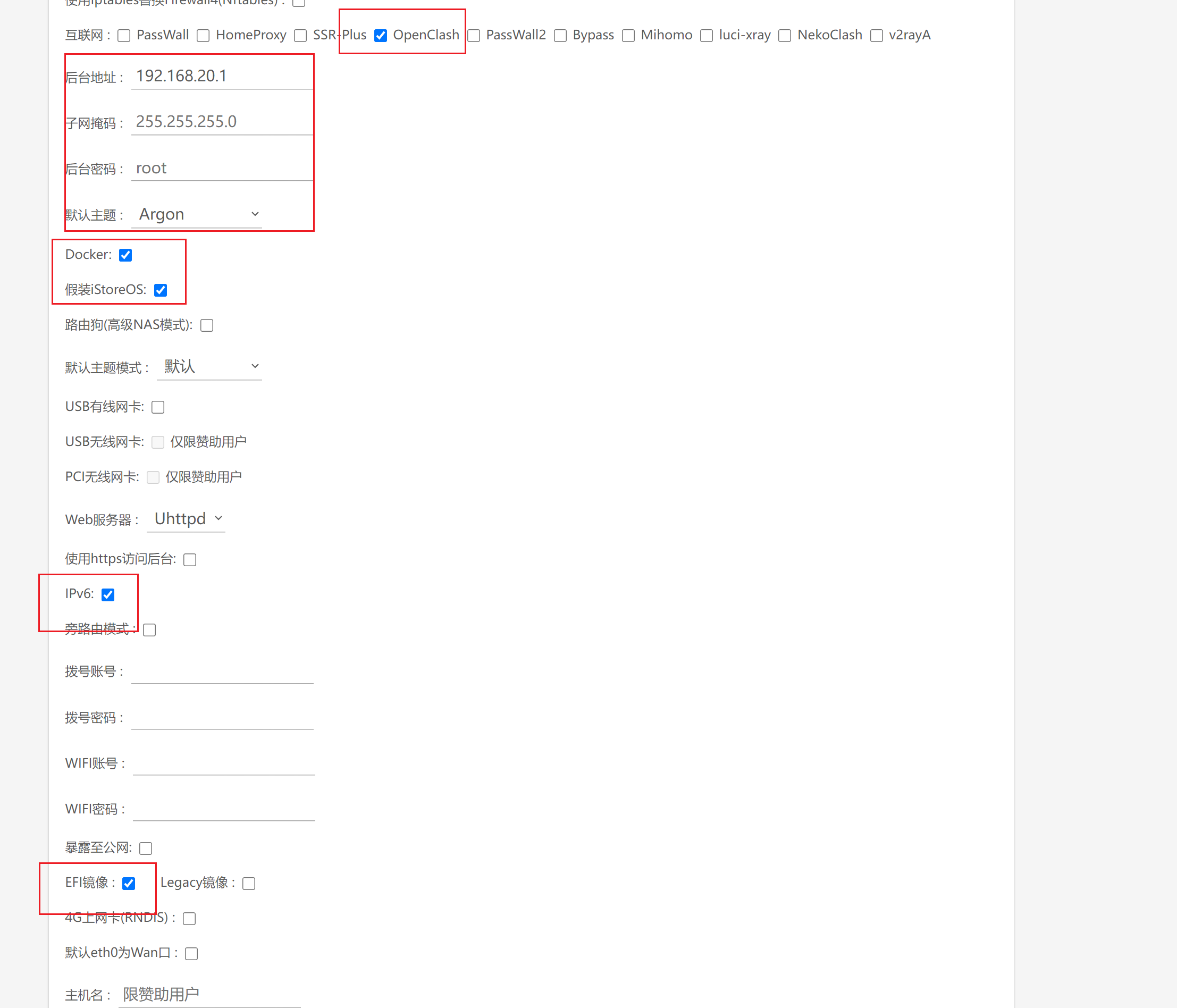Disable the Docker checkbox
This screenshot has height=1008, width=1177.
pyautogui.click(x=125, y=255)
